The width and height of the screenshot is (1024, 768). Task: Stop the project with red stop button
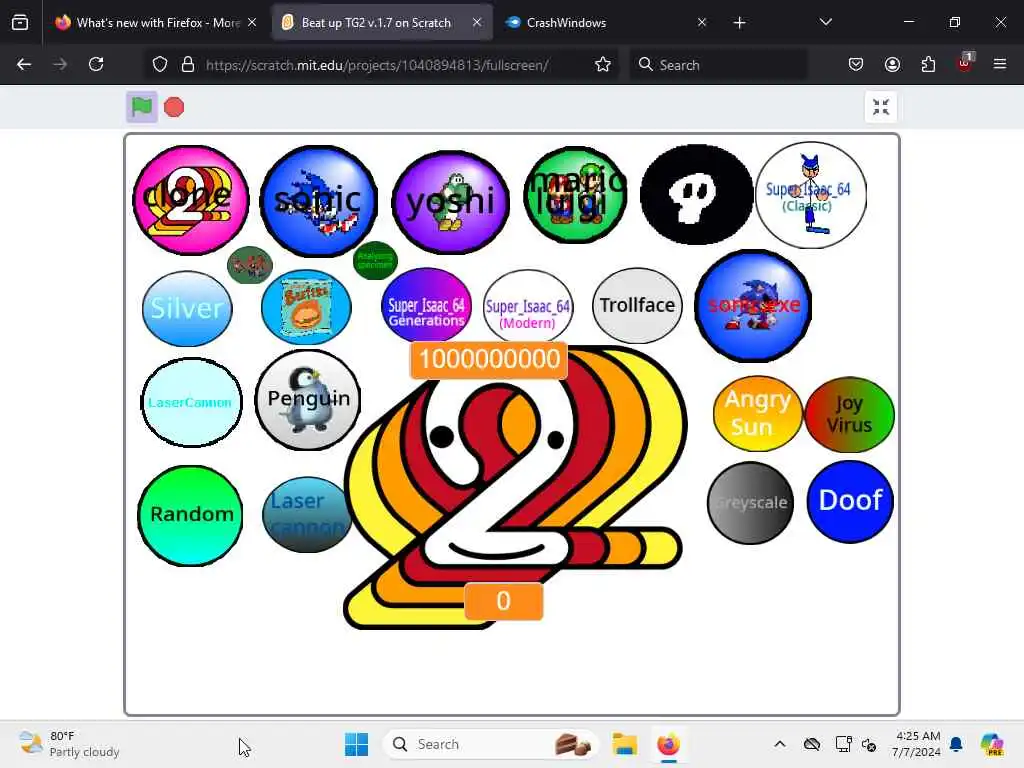point(174,107)
